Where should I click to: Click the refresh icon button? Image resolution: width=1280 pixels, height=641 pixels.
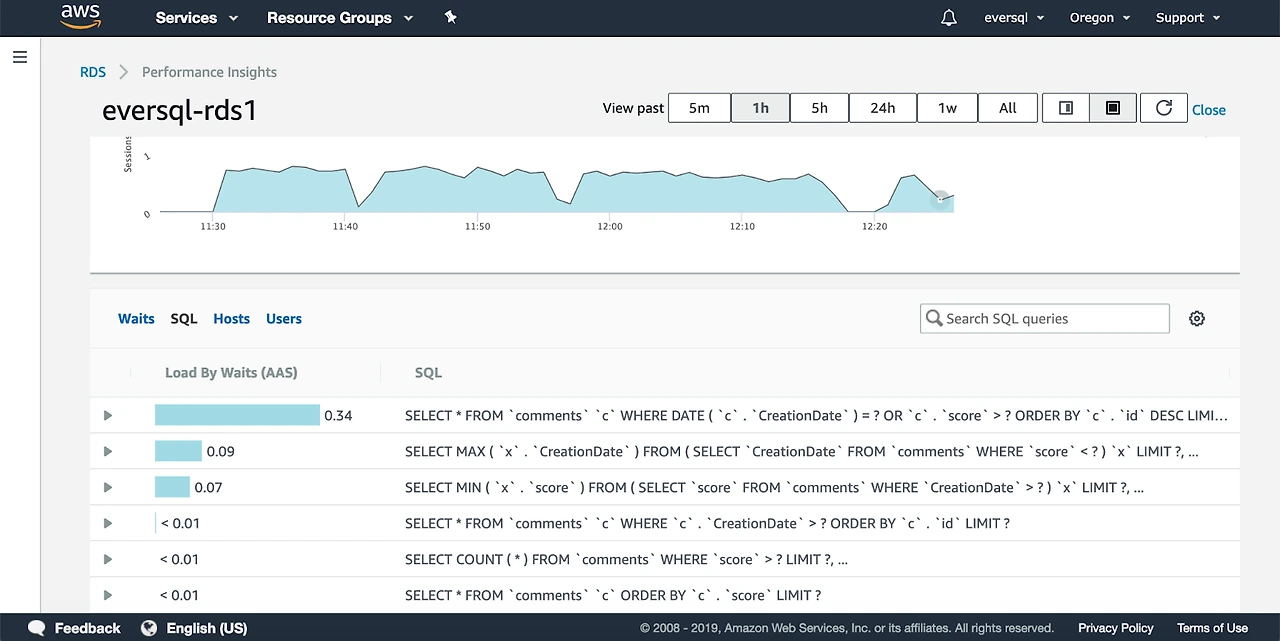[1163, 108]
